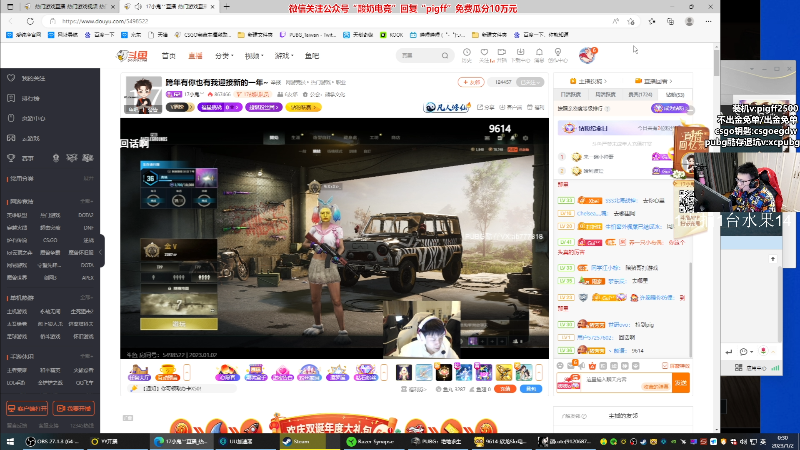This screenshot has width=800, height=450.
Task: Open the right header link in chat panel
Action: coord(654,81)
